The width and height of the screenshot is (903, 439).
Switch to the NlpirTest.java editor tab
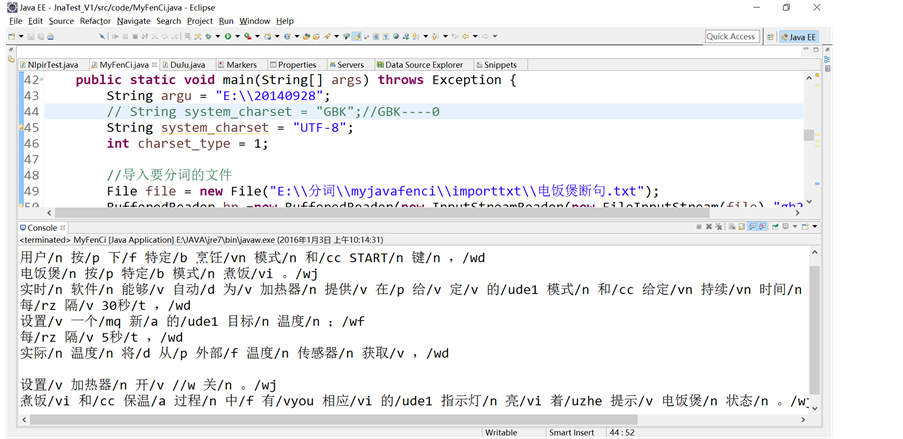(52, 65)
